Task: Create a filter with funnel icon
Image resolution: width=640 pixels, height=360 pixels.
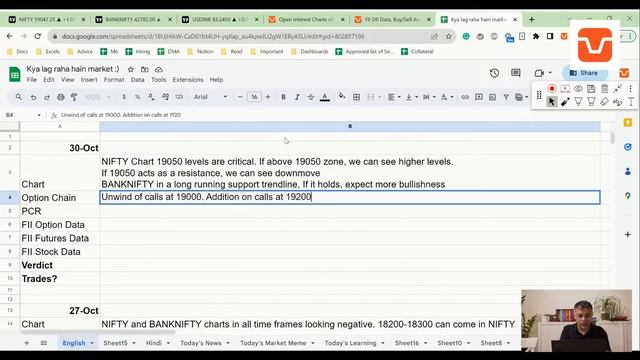Action: click(x=506, y=97)
